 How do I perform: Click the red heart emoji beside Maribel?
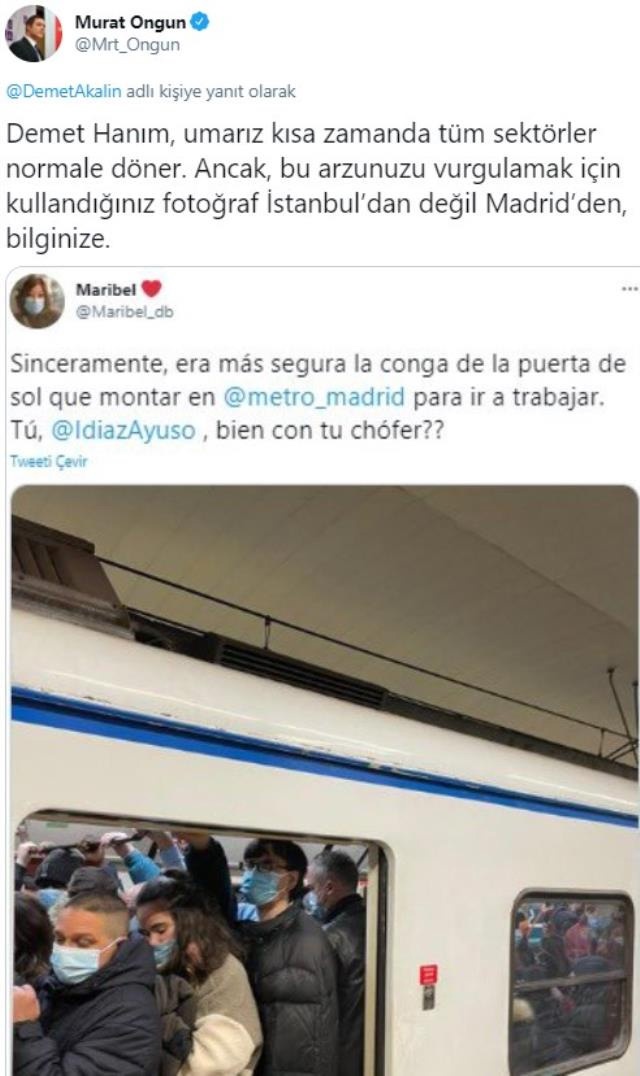point(151,289)
